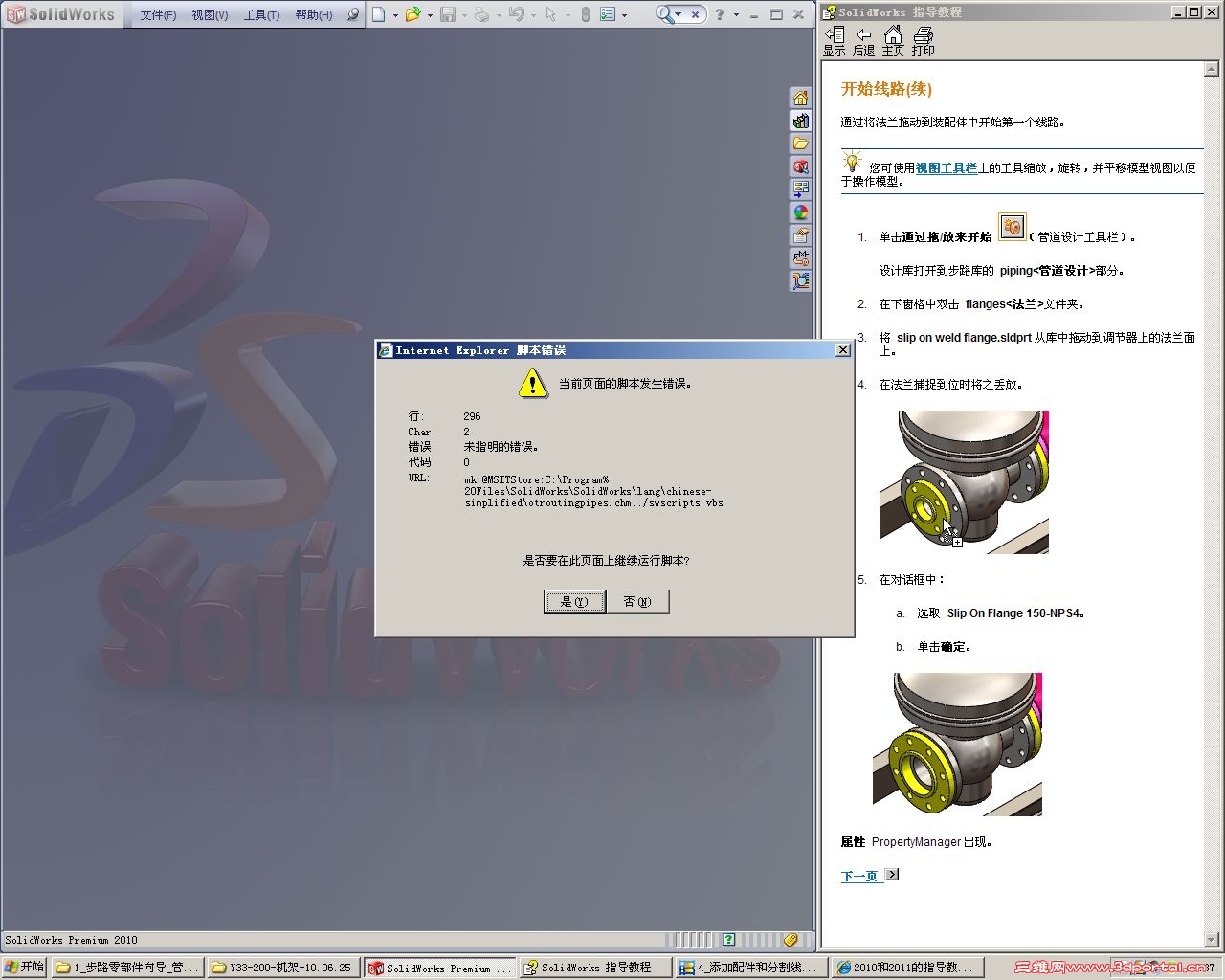Switch to 1_步路零部件向导 taskbar folder

click(127, 968)
